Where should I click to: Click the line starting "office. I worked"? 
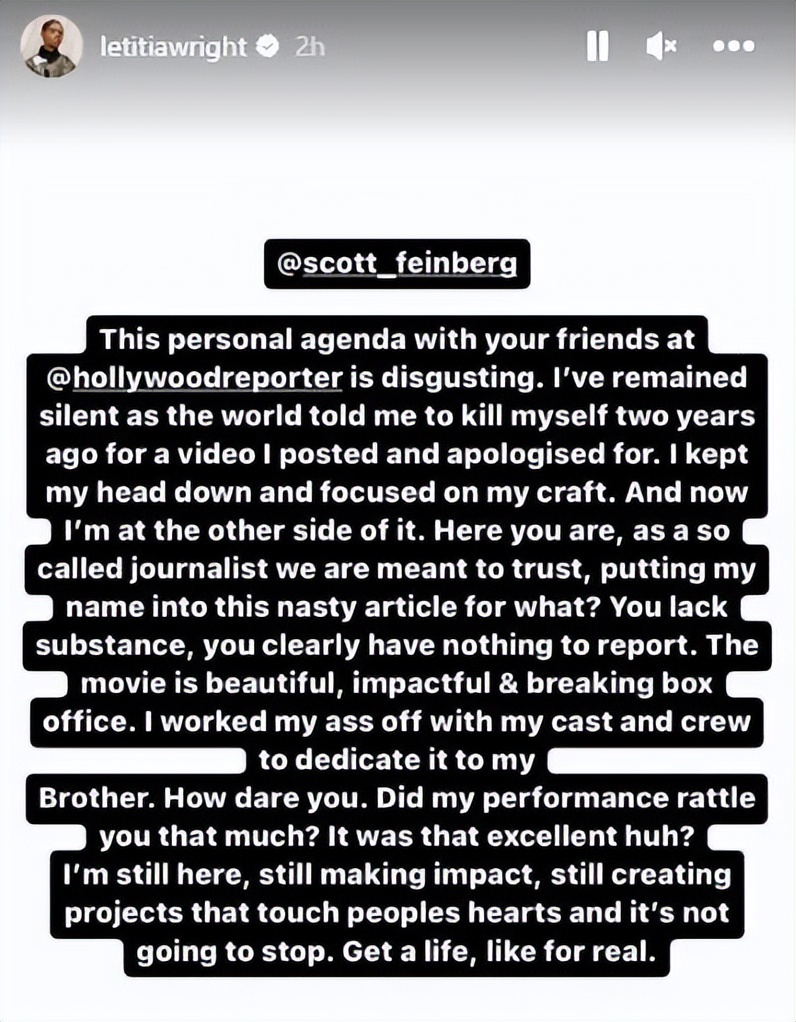pos(396,721)
